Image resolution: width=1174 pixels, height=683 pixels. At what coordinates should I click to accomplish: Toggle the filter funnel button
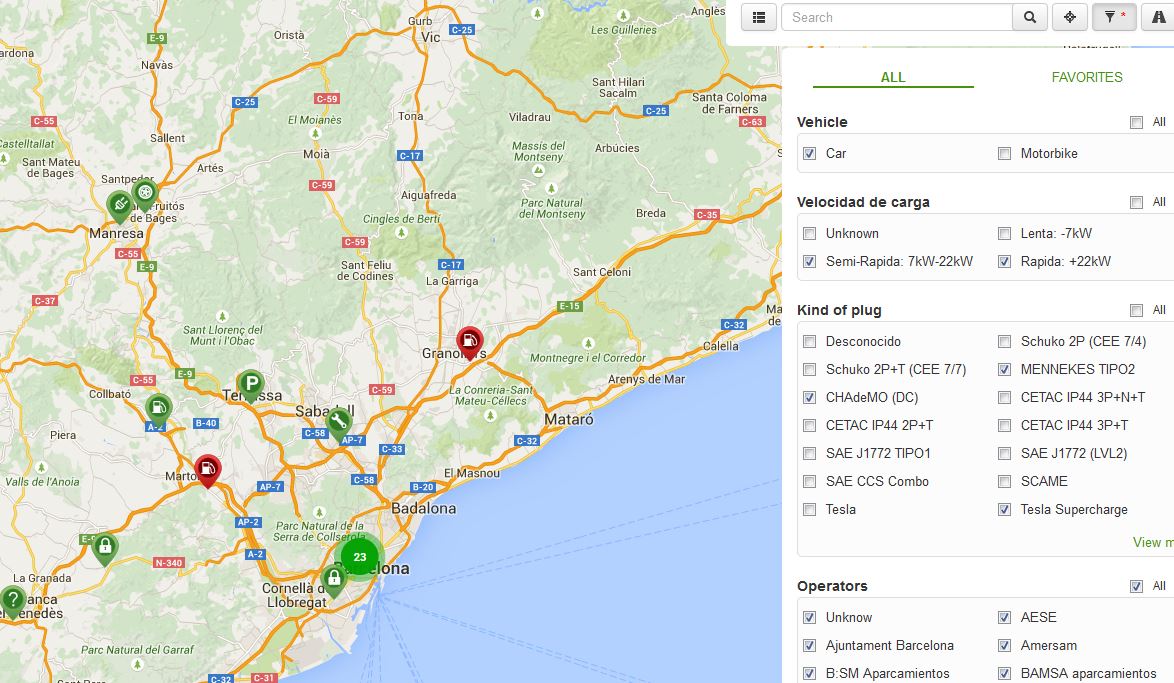tap(1114, 17)
